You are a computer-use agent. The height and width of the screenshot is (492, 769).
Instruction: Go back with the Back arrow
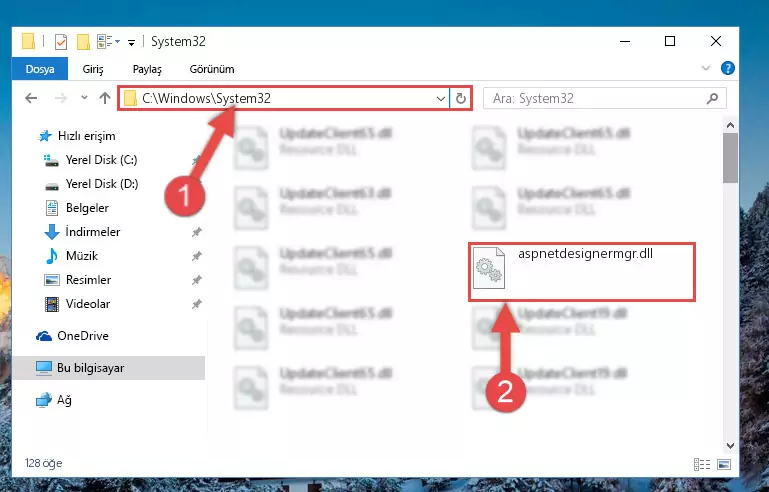click(31, 98)
